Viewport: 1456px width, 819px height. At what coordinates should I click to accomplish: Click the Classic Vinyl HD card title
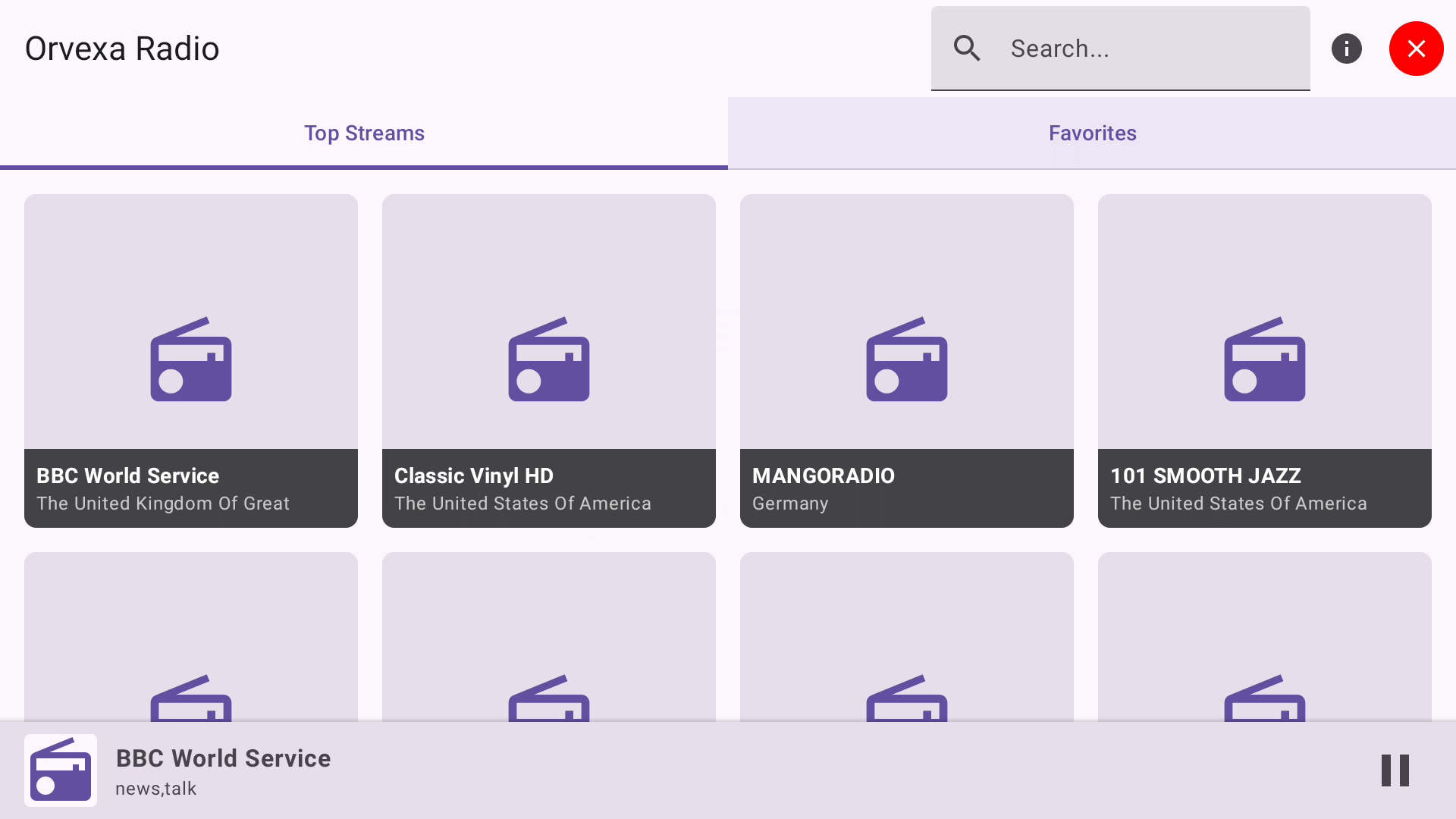(x=474, y=475)
